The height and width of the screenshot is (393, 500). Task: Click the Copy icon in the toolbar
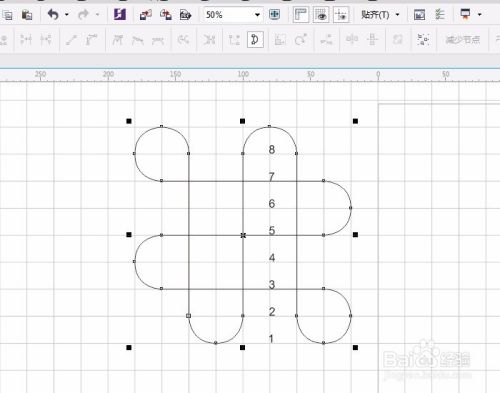(8, 15)
